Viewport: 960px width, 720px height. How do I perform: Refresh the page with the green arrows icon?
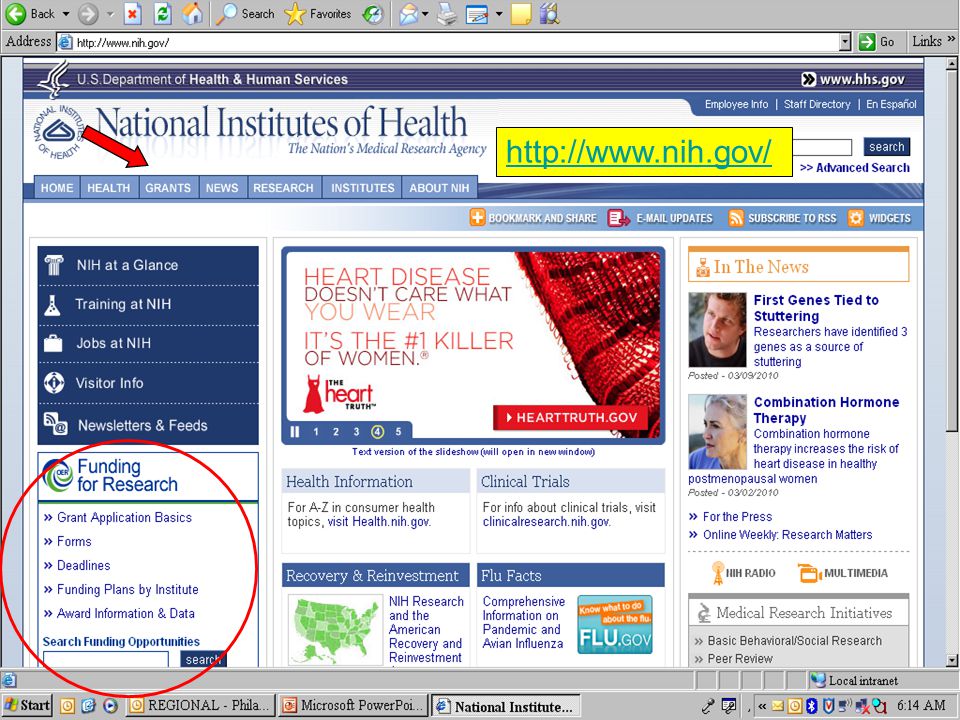(x=162, y=13)
